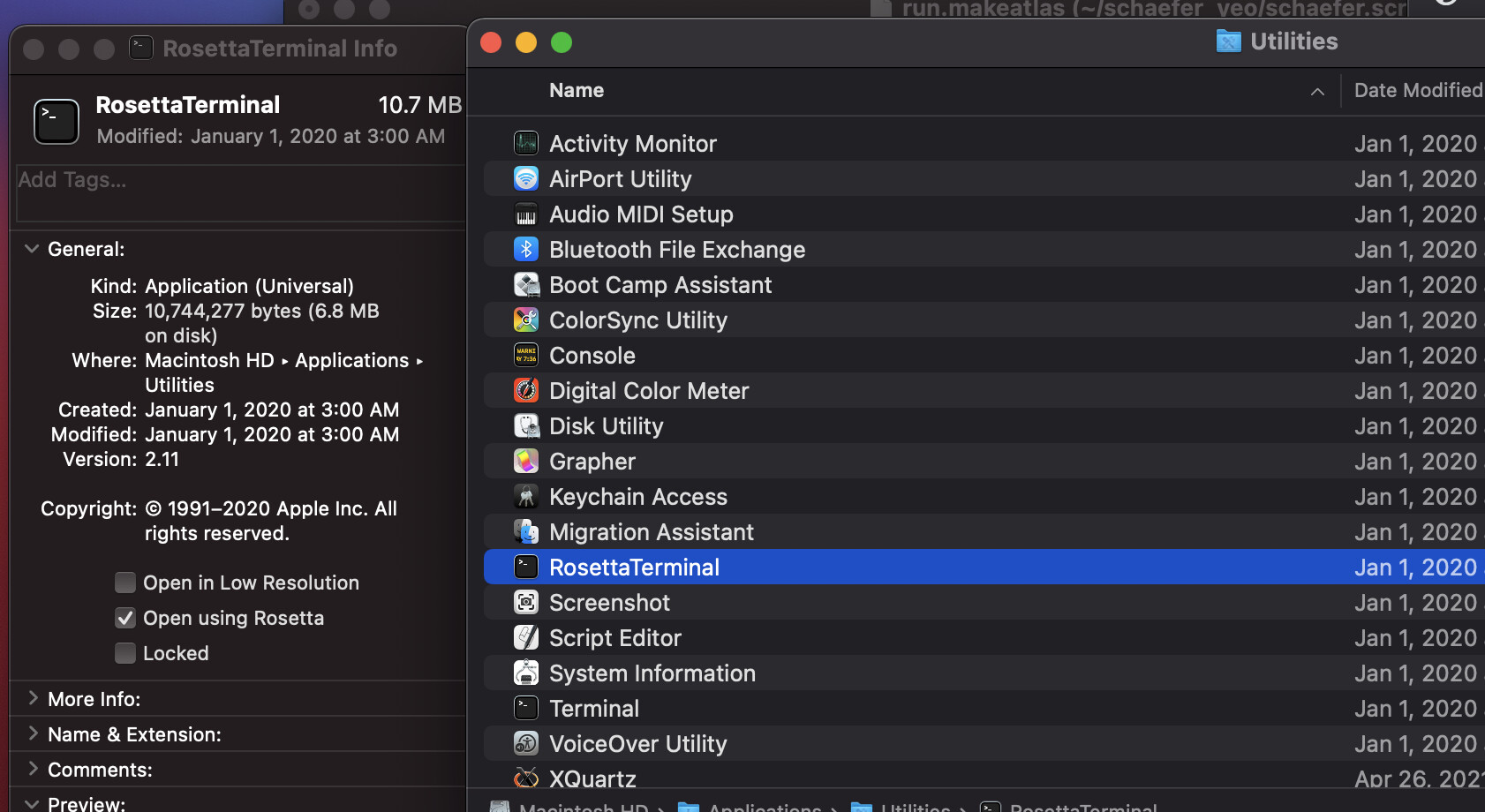This screenshot has width=1485, height=812.
Task: Click the Grapher app icon
Action: pyautogui.click(x=526, y=461)
